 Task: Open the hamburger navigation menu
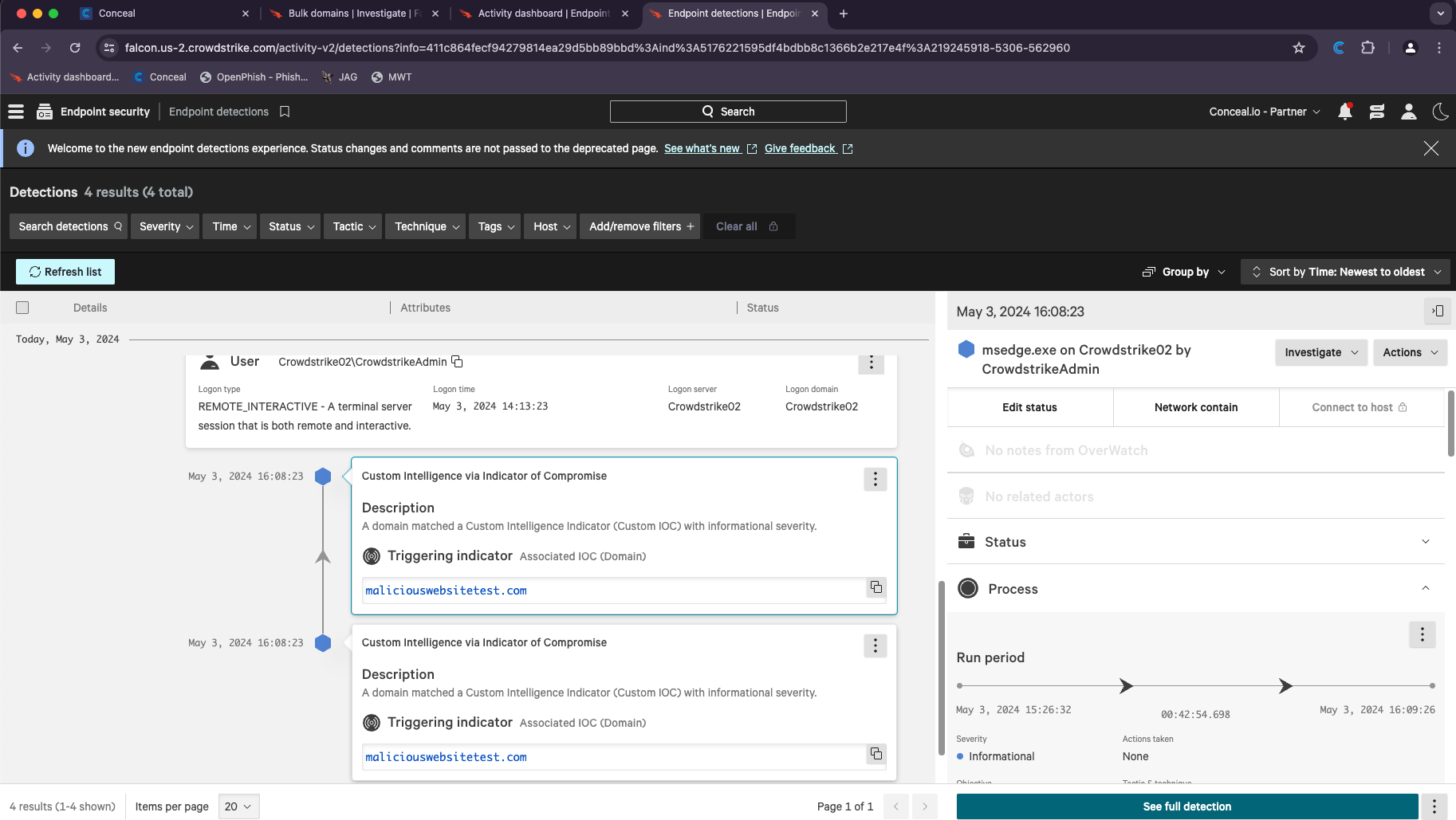16,112
